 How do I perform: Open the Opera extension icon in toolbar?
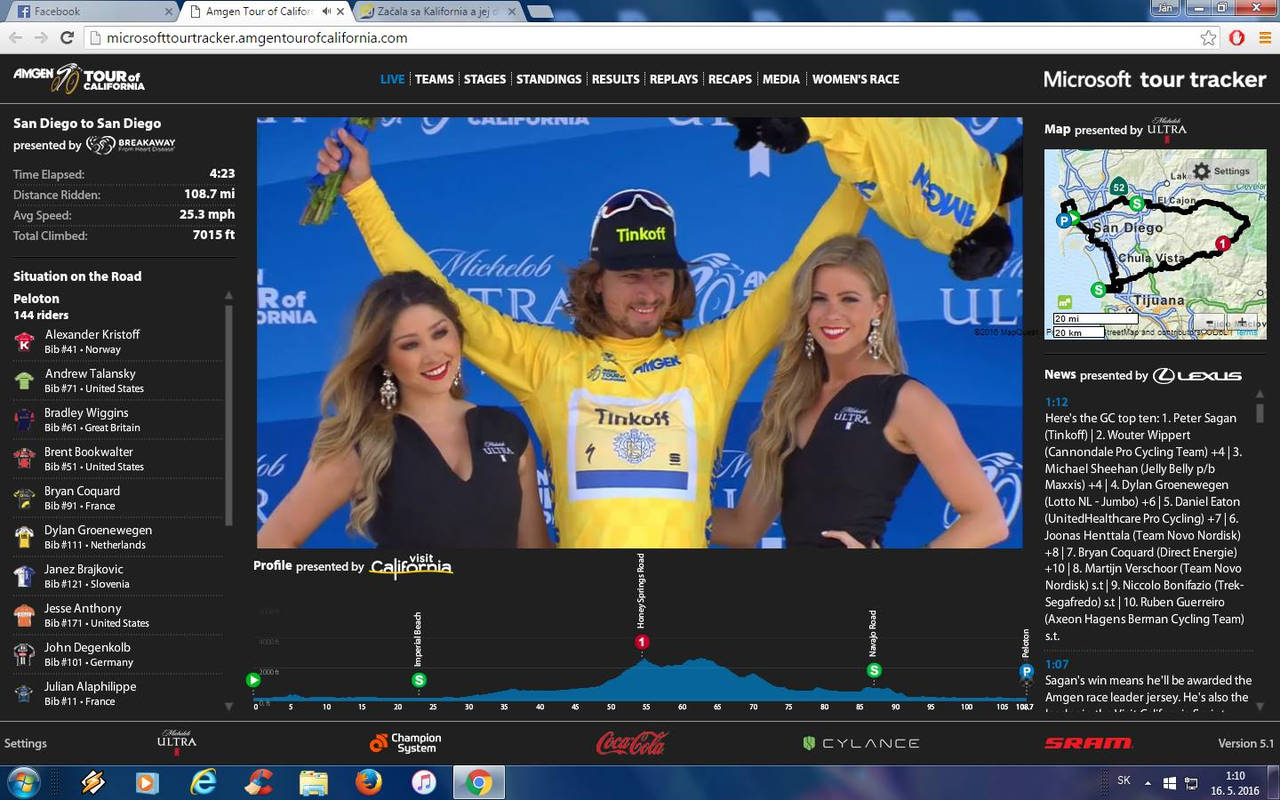pos(1236,38)
